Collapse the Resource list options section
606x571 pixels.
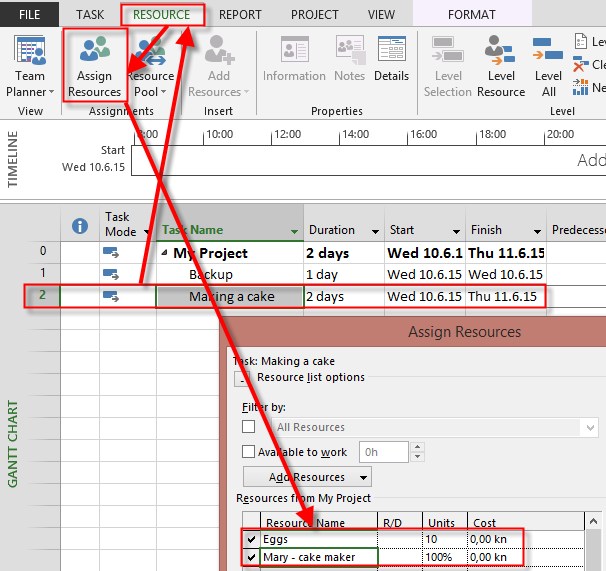pyautogui.click(x=242, y=378)
